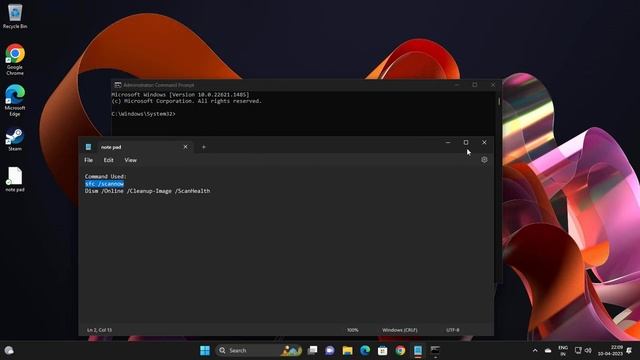The height and width of the screenshot is (360, 640).
Task: Open Task View from taskbar
Action: pyautogui.click(x=312, y=350)
